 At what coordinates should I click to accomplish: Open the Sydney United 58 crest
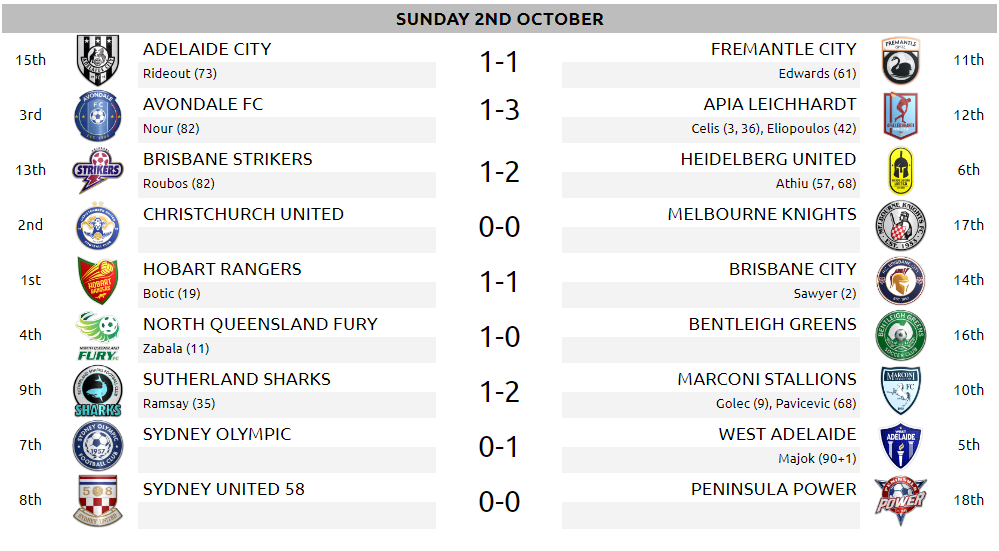[x=97, y=501]
